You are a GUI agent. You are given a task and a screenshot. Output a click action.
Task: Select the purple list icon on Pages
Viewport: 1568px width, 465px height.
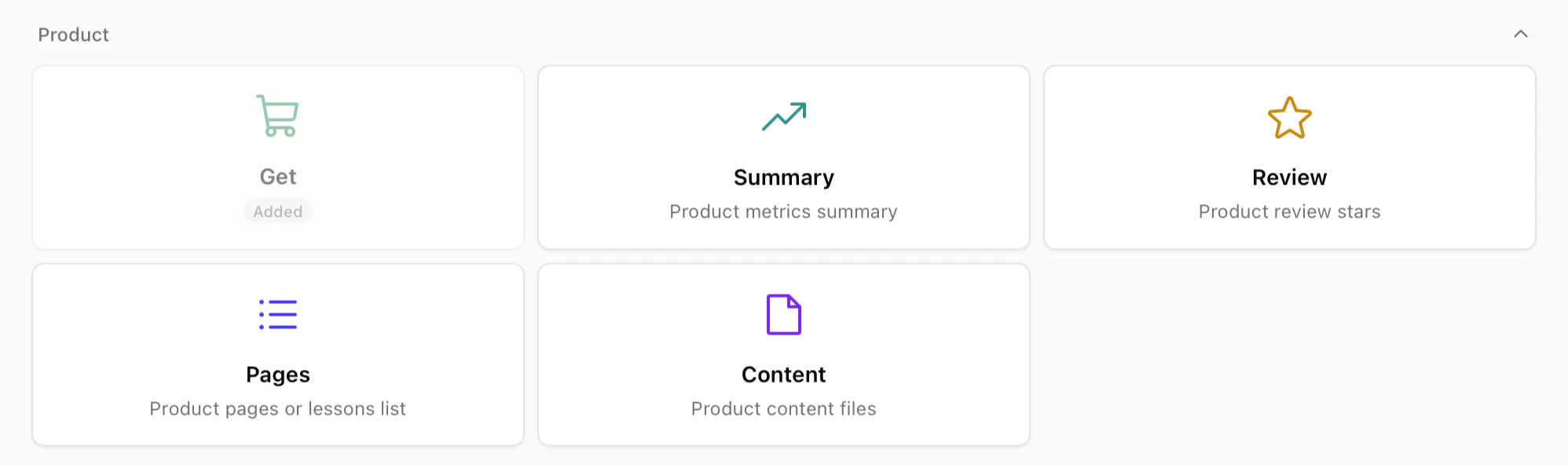(x=277, y=313)
